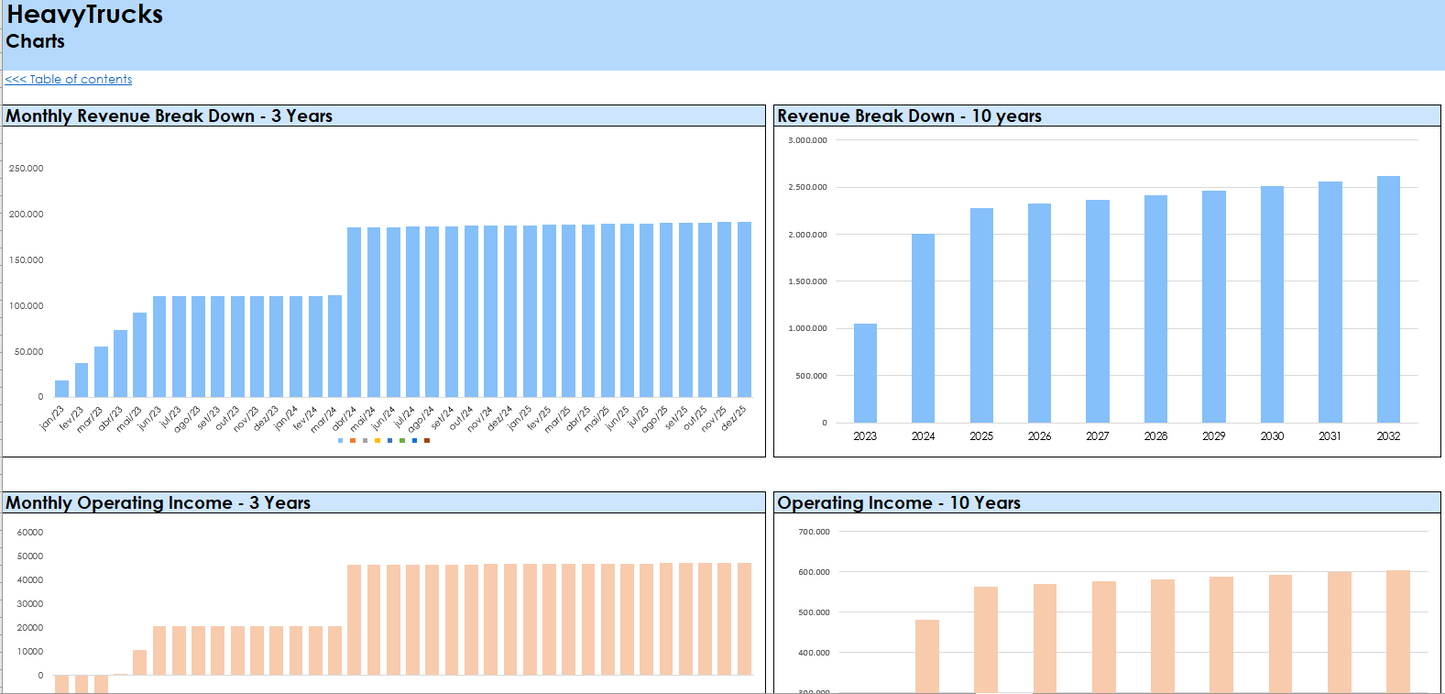Select the 2023 bar in 10-year revenue chart
Screen dimensions: 1445x694
pos(865,373)
